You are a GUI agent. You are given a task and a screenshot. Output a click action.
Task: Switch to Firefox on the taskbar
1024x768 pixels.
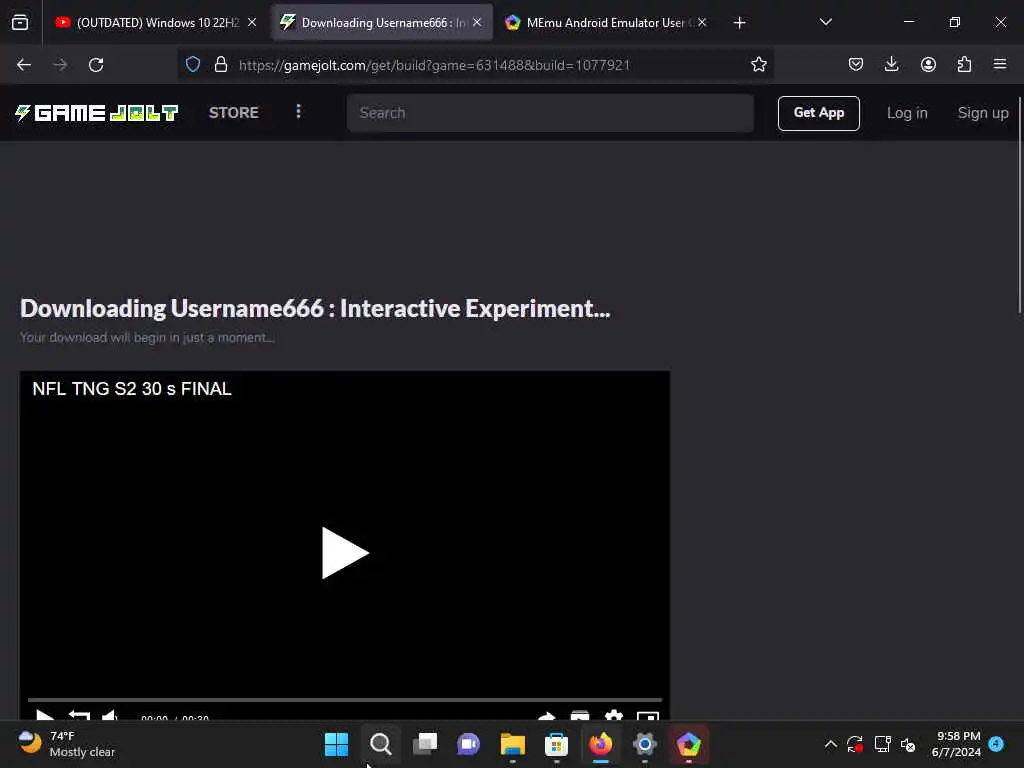600,744
